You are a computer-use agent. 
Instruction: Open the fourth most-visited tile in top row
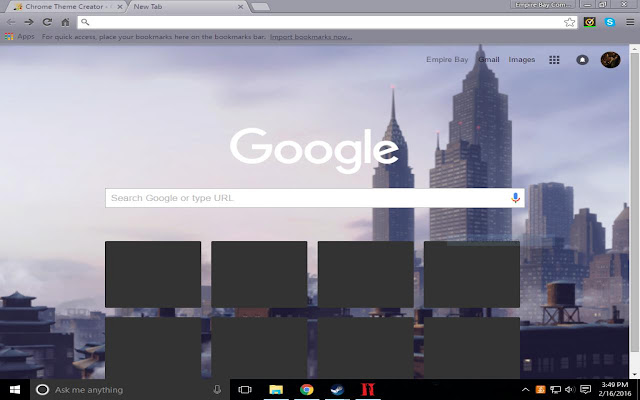(x=472, y=274)
